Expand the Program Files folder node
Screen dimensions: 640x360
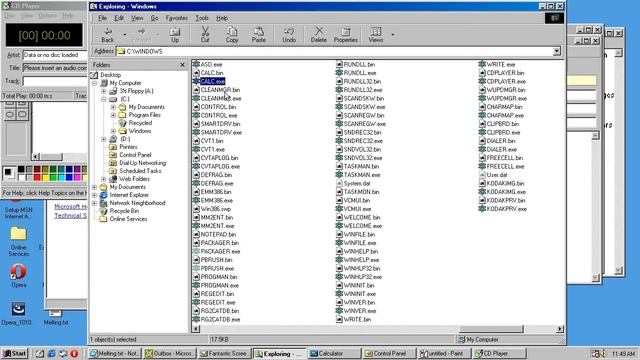pos(113,115)
